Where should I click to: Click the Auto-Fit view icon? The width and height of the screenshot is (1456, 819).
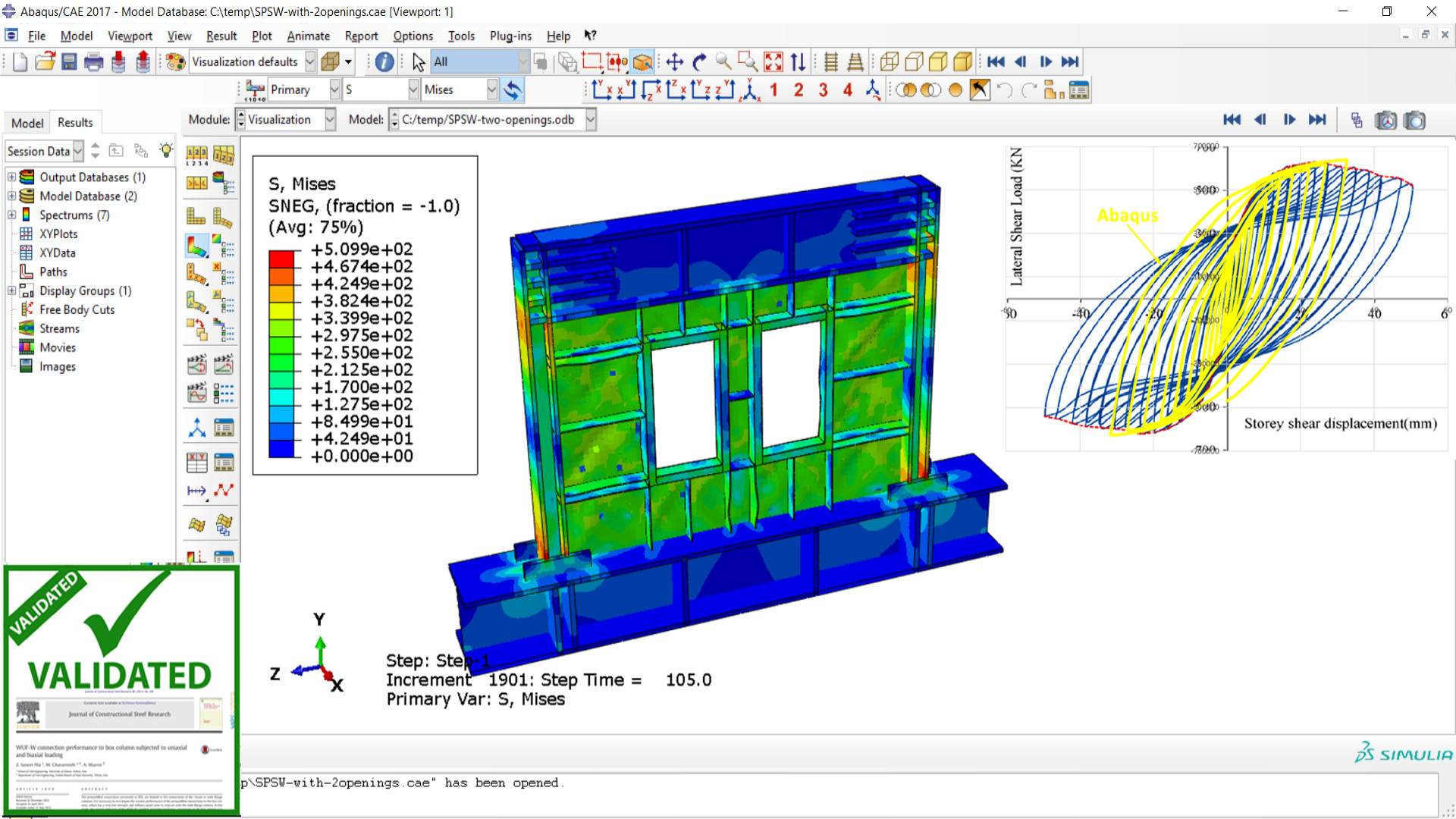773,62
